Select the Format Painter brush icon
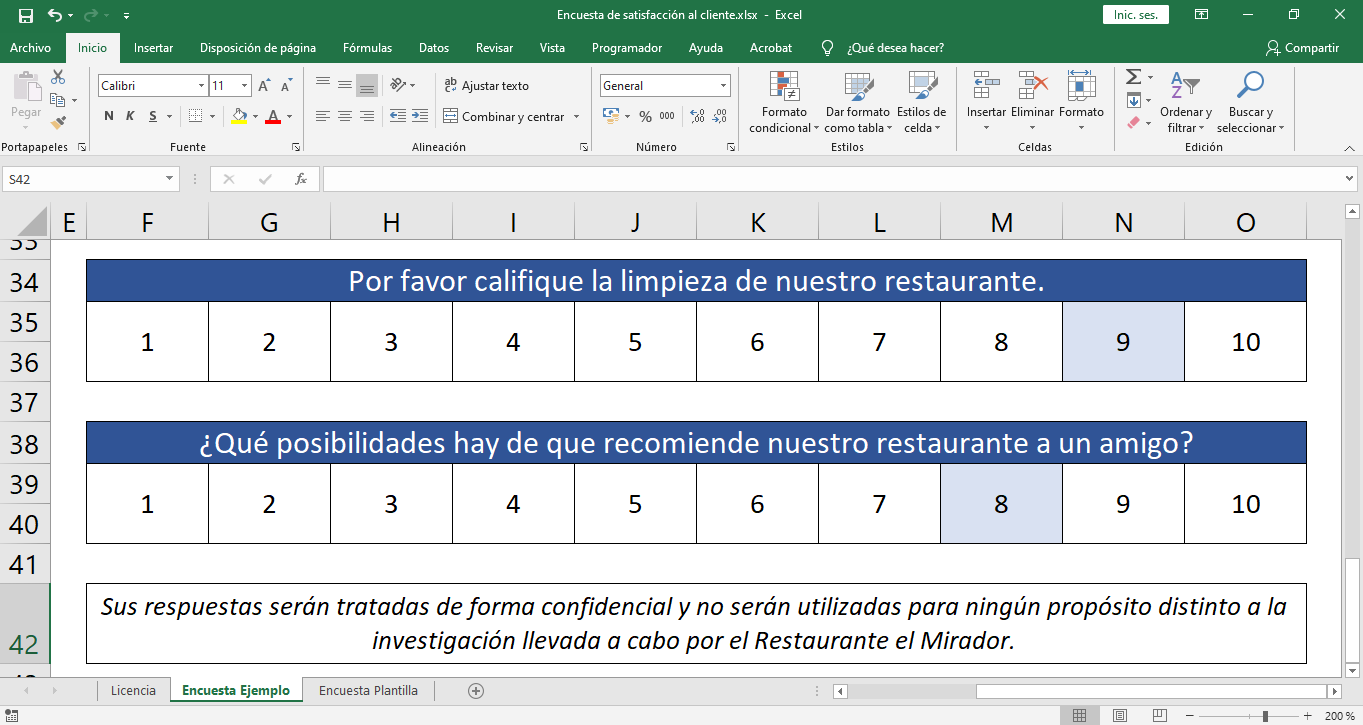This screenshot has height=725, width=1363. coord(58,122)
